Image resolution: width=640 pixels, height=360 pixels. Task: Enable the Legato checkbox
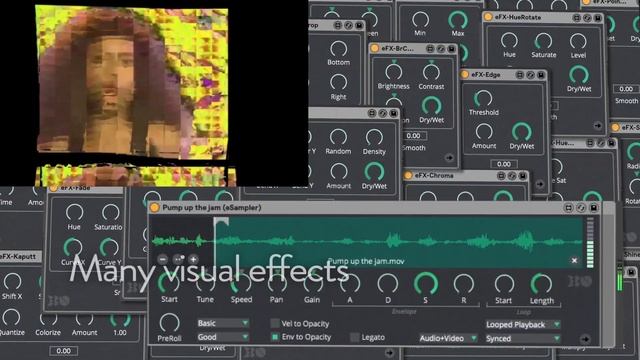click(355, 337)
